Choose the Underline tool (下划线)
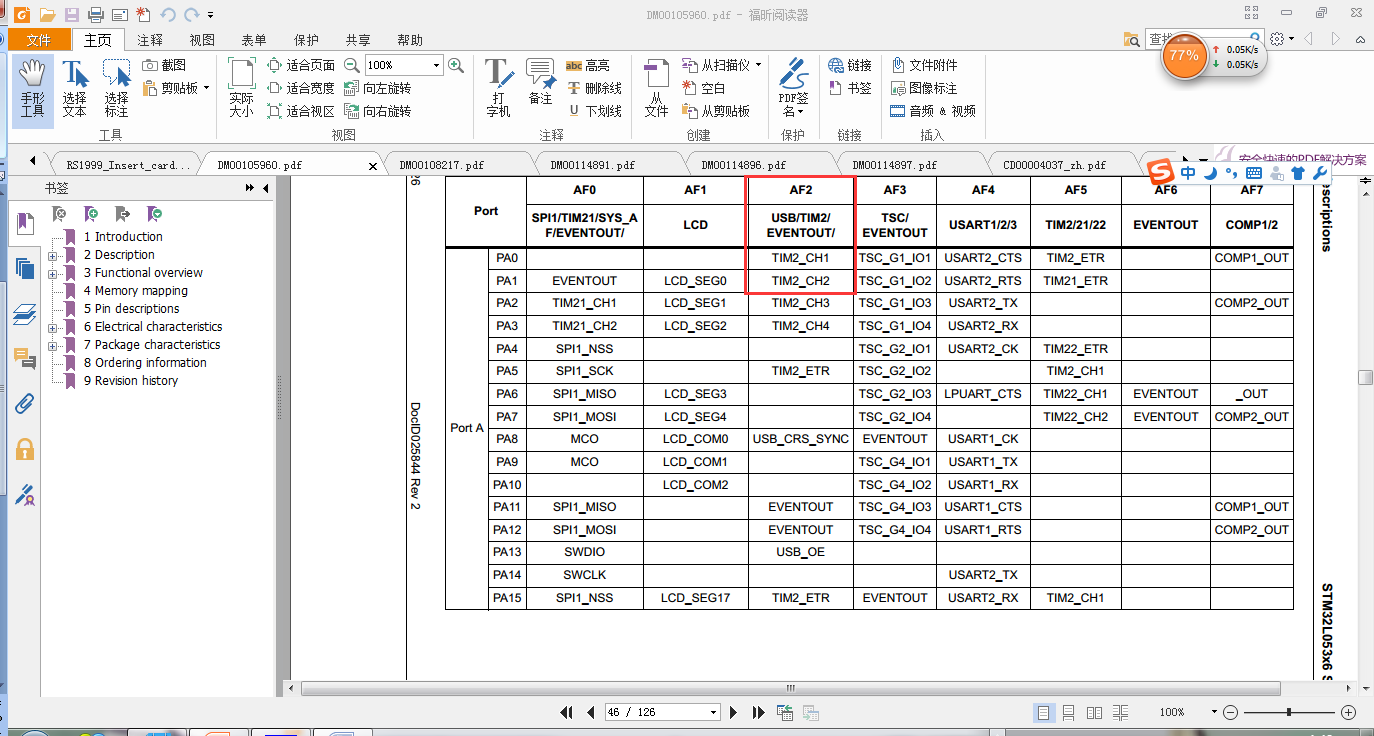The image size is (1374, 736). [594, 111]
